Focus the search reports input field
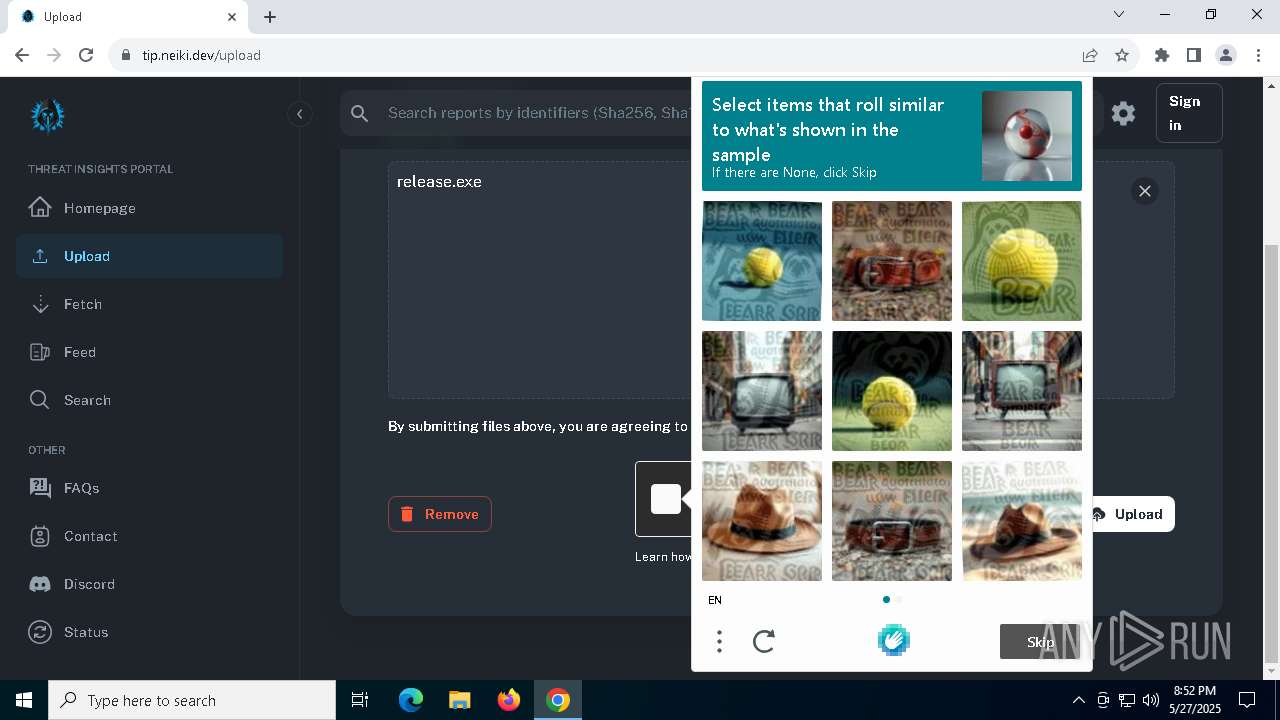 coord(538,113)
